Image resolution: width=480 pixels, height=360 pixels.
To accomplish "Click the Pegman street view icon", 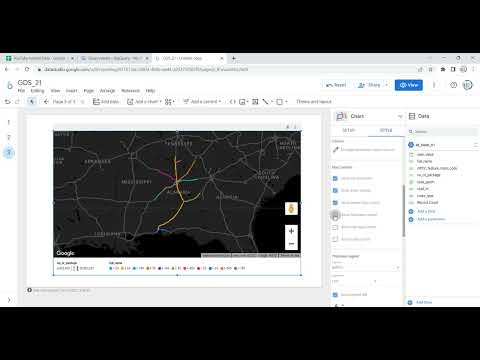I will pos(291,209).
